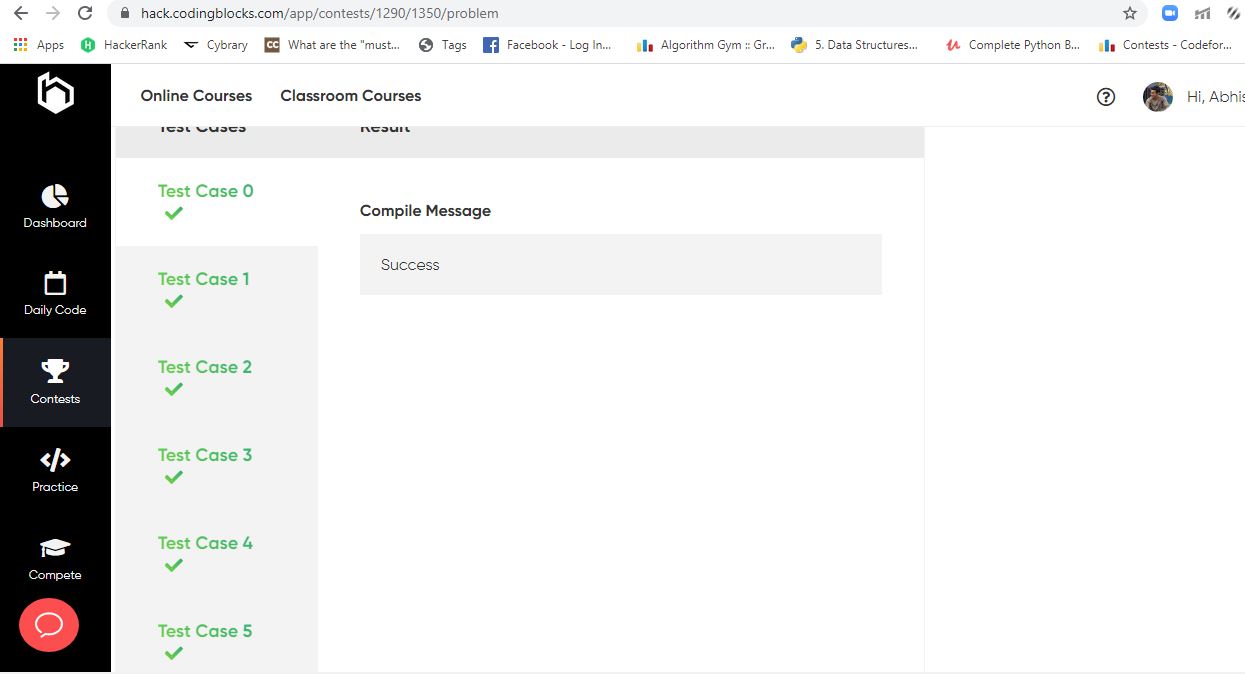Click the browser address bar URL
Screen dimensions: 1245x674
[x=320, y=13]
